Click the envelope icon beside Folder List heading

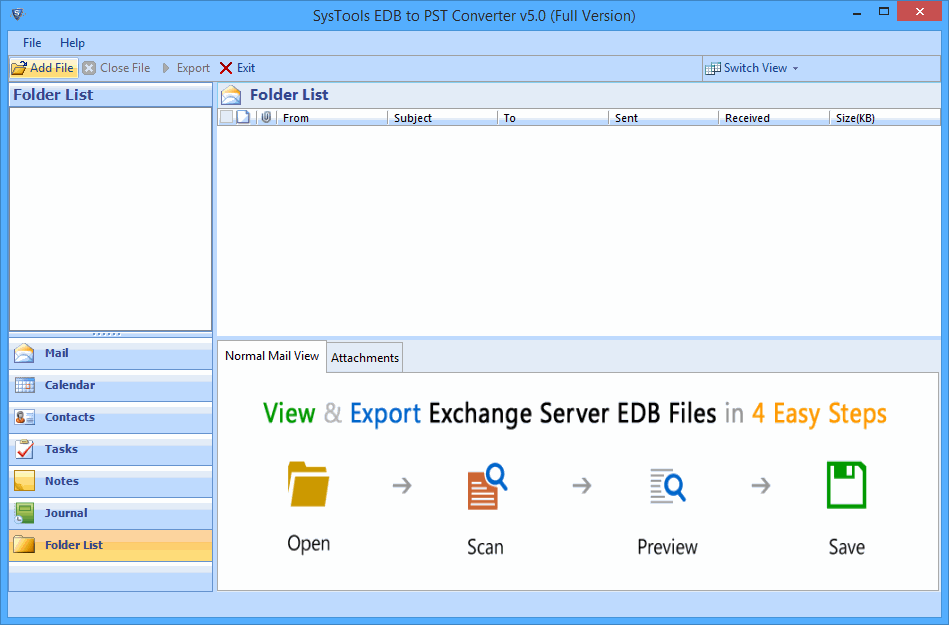(x=231, y=95)
